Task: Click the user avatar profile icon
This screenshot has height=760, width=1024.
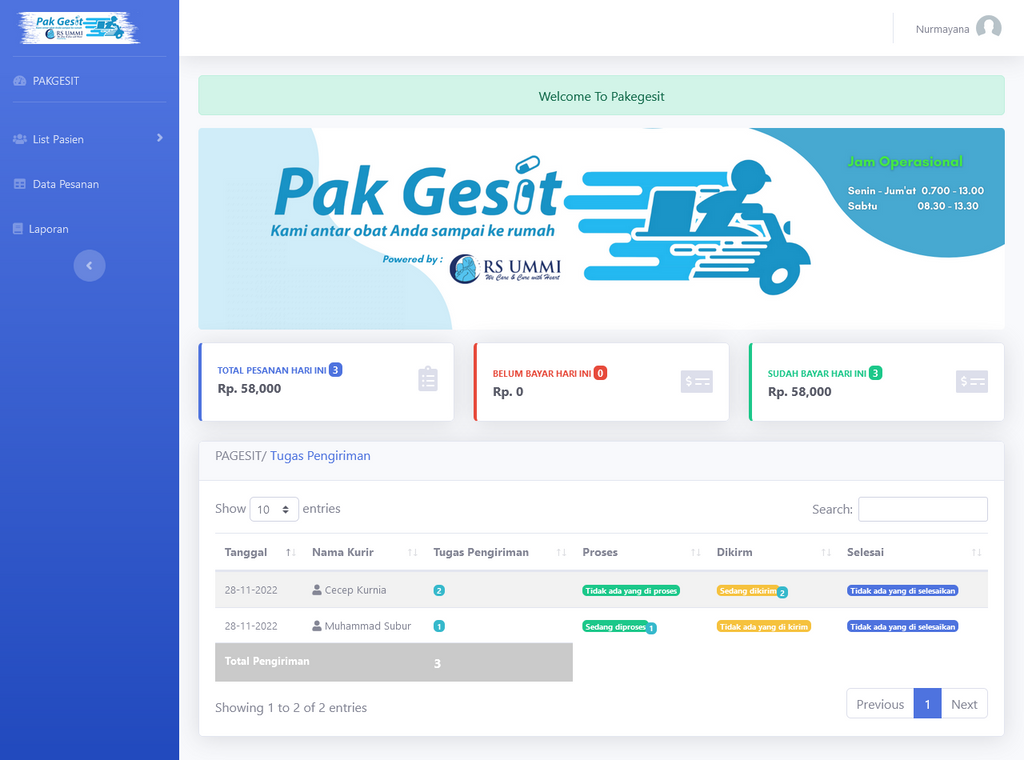Action: point(989,28)
